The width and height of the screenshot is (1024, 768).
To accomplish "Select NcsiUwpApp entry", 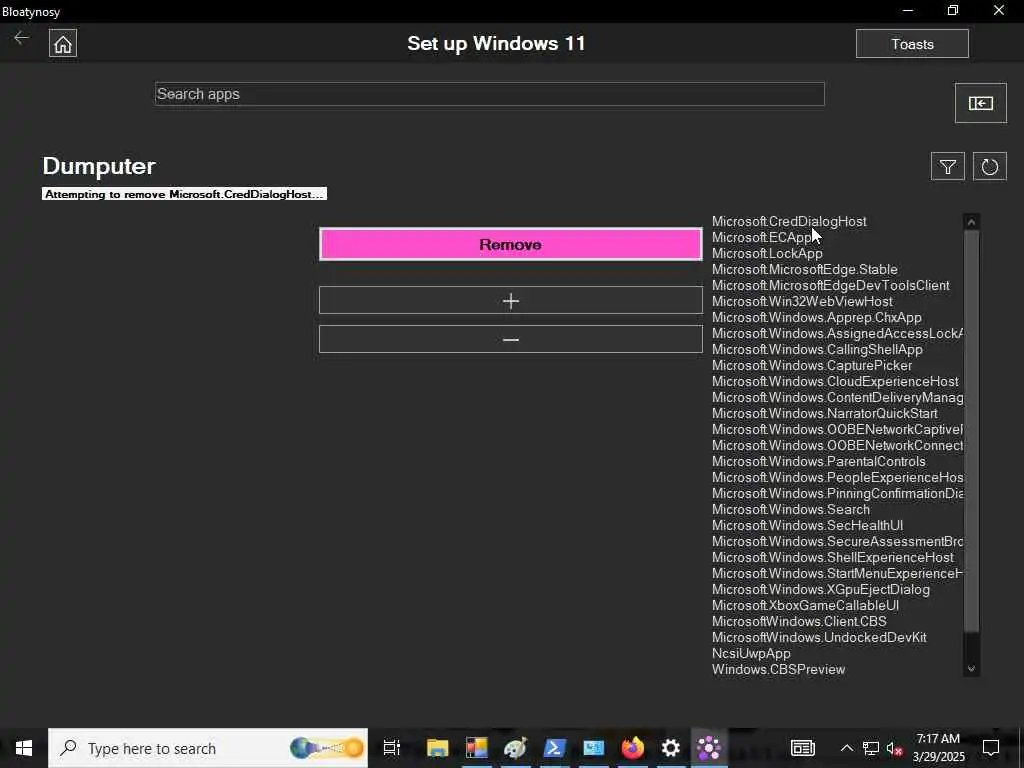I will click(751, 654).
